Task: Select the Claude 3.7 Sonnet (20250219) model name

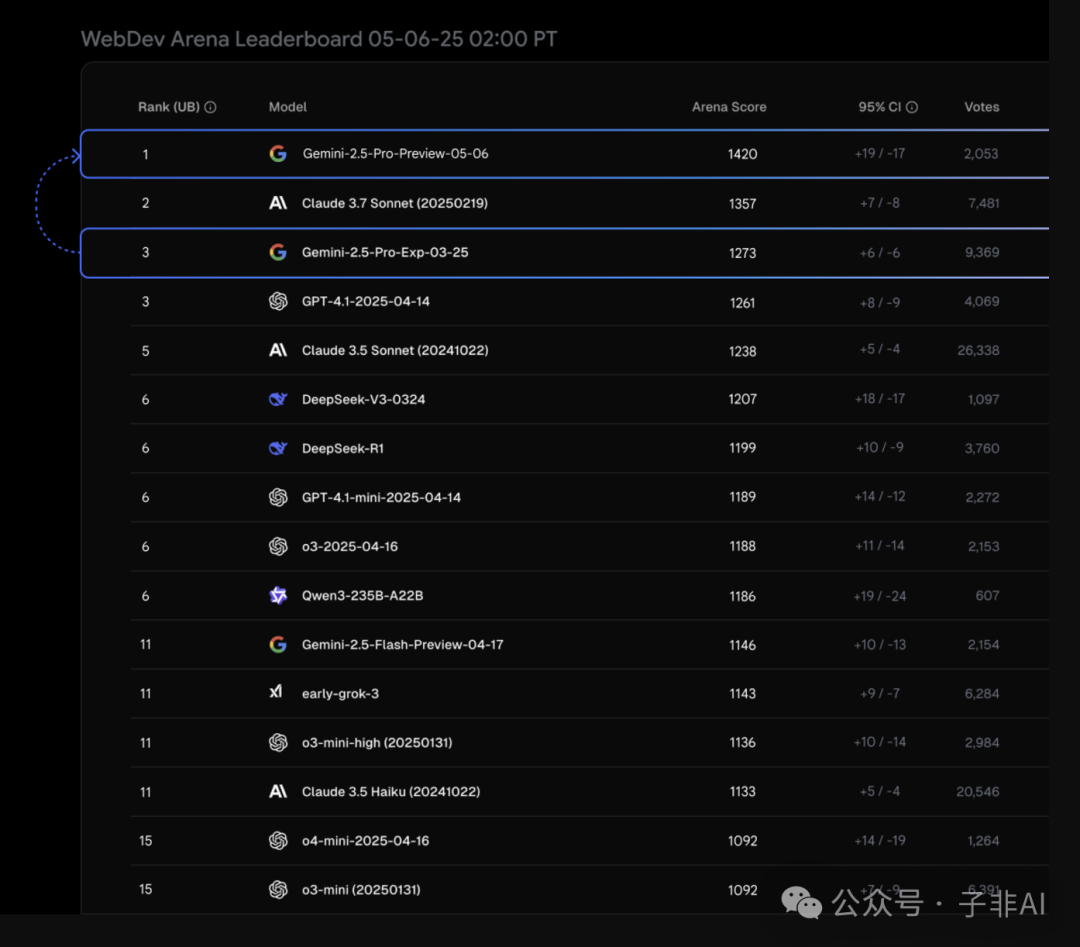Action: point(395,203)
